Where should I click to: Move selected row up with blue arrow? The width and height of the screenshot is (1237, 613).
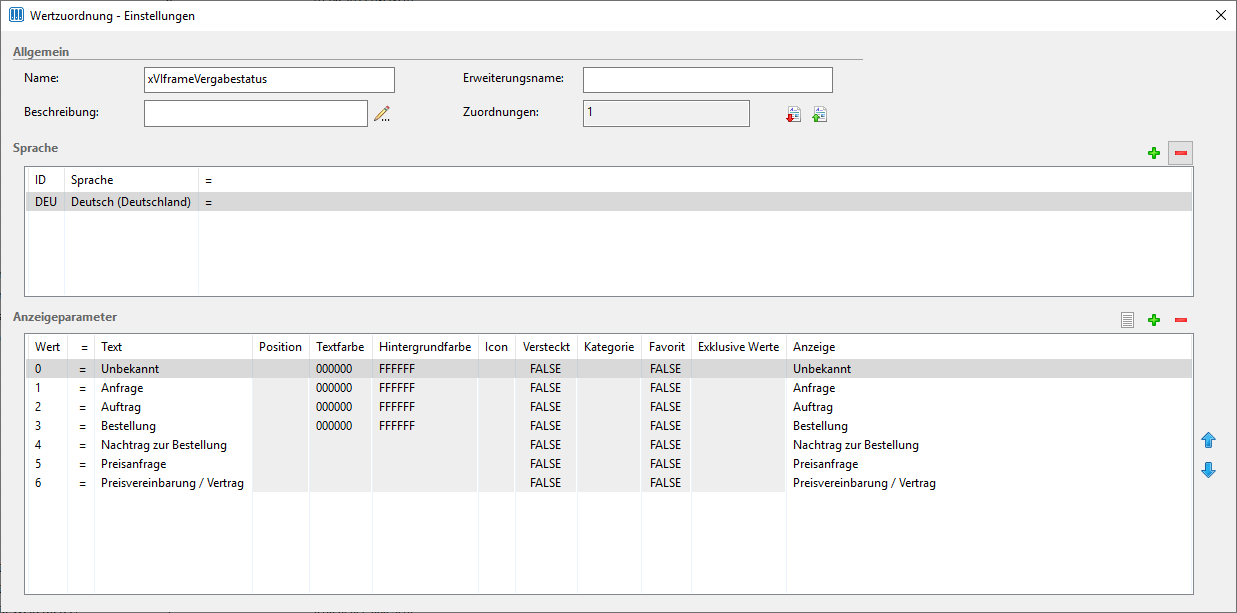click(1208, 440)
